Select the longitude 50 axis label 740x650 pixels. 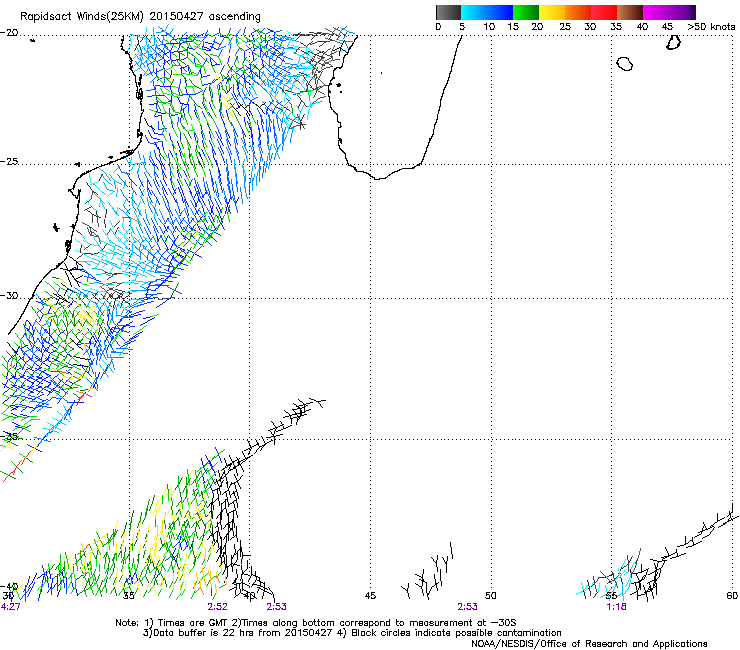pyautogui.click(x=491, y=596)
